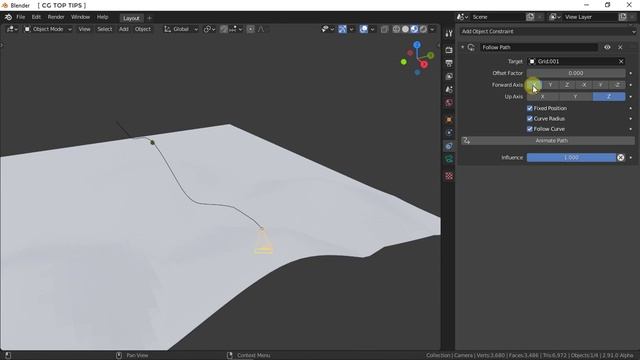Open the Scene properties tab
The image size is (640, 360).
pyautogui.click(x=449, y=89)
